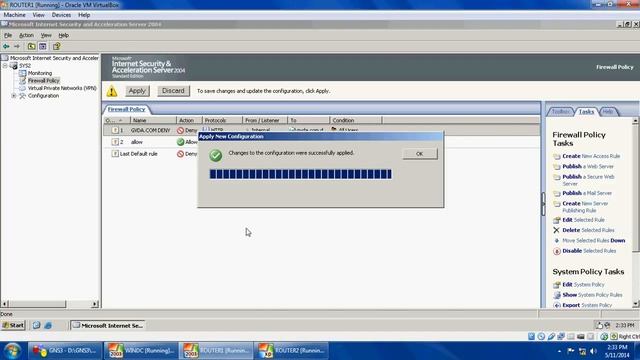The width and height of the screenshot is (640, 360).
Task: Click the Monitoring node icon
Action: [x=22, y=73]
